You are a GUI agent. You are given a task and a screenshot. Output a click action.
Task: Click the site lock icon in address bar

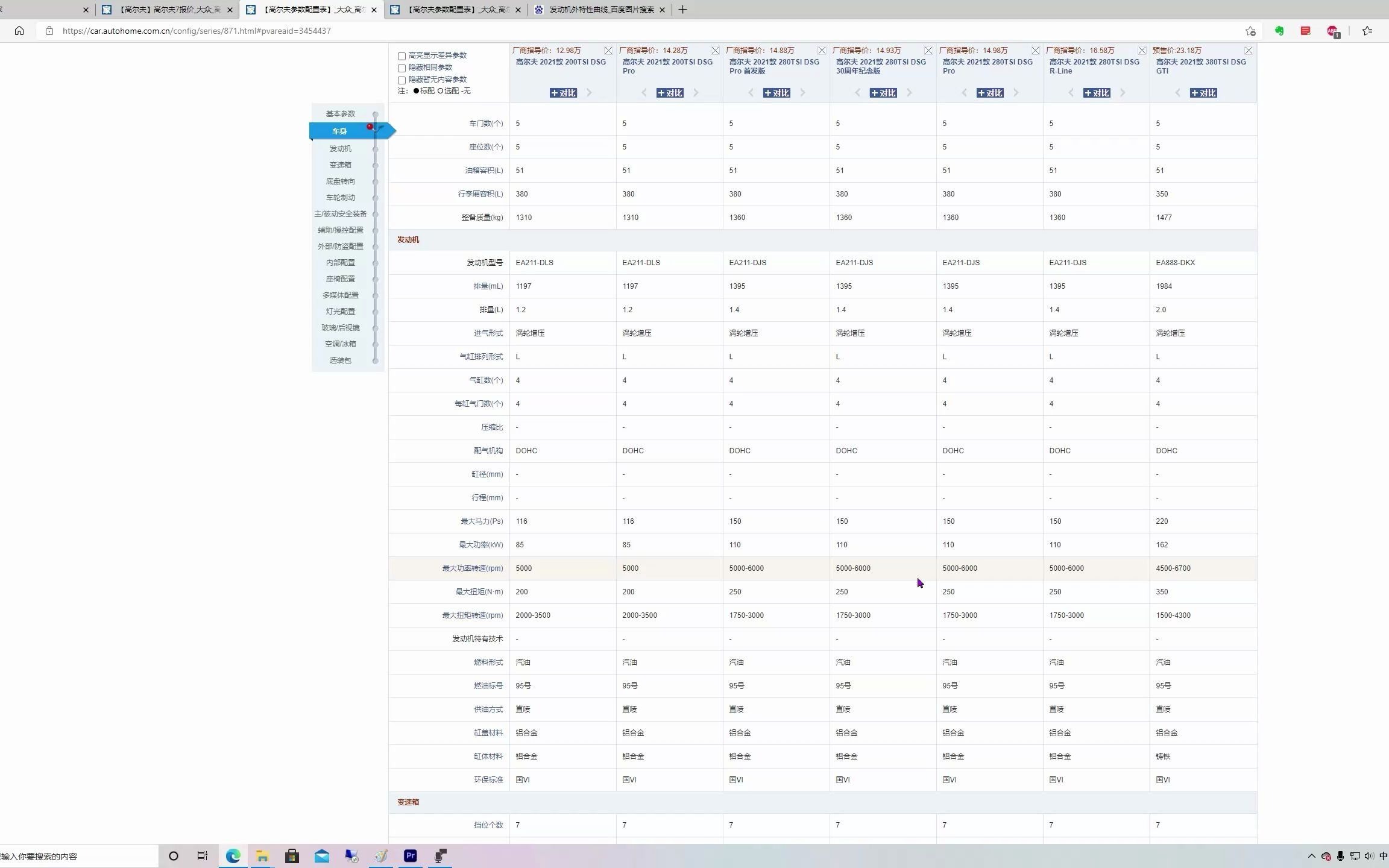(x=49, y=31)
